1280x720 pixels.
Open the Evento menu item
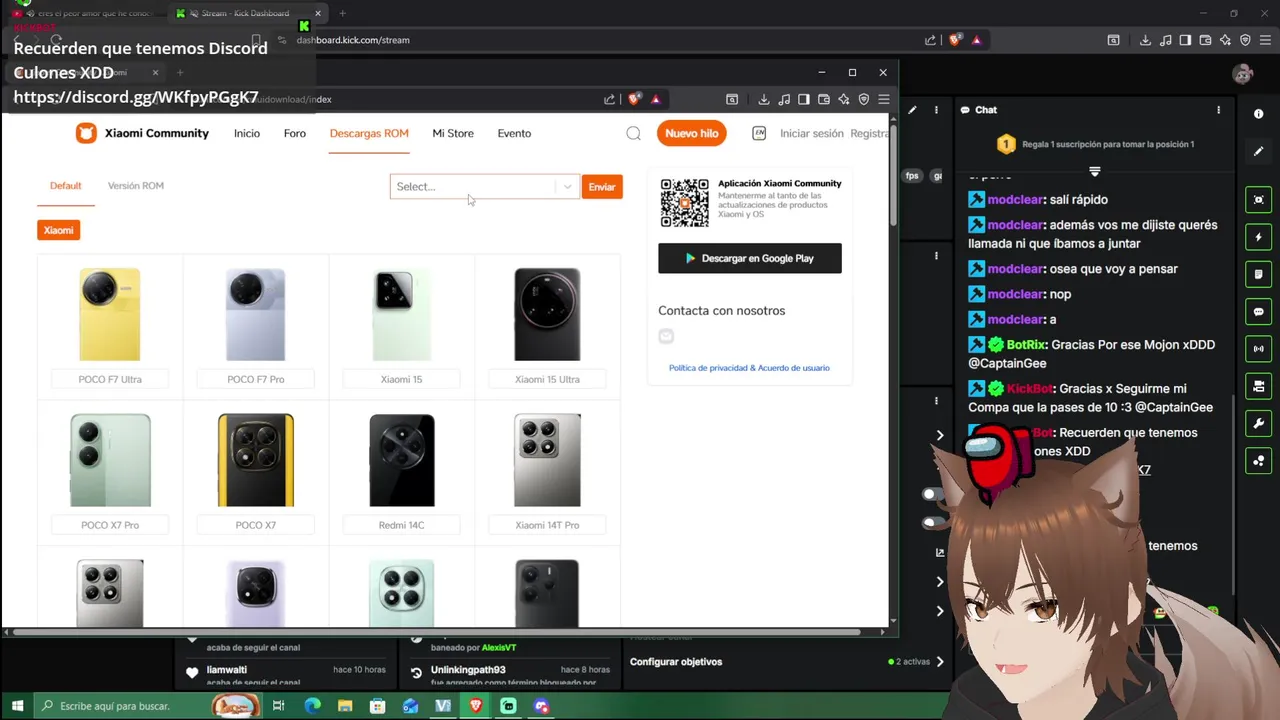pos(514,133)
